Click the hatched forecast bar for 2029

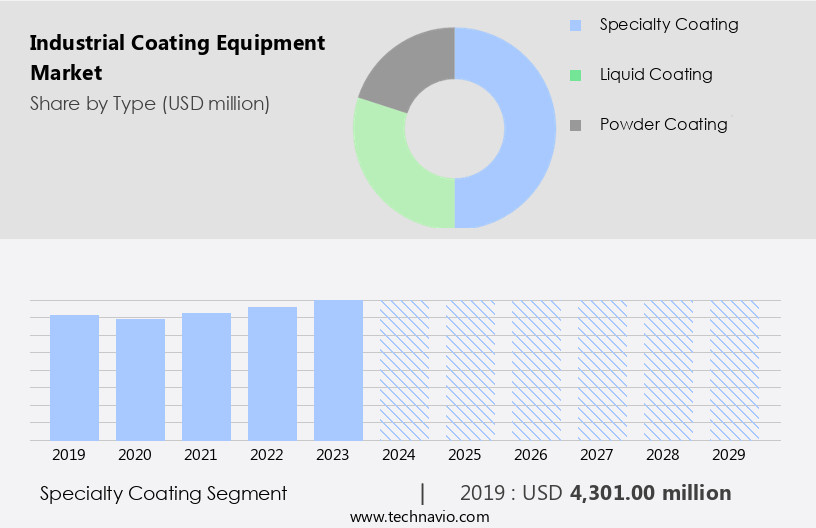click(734, 370)
